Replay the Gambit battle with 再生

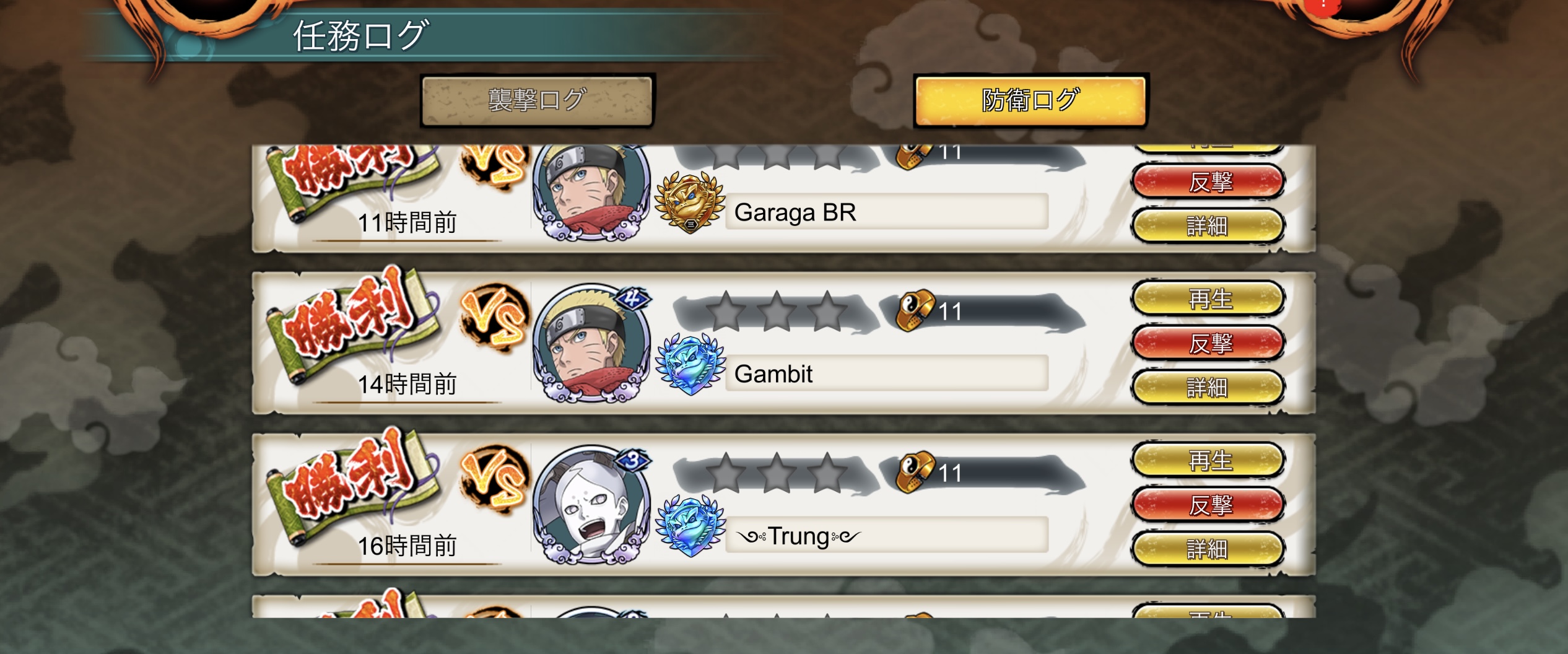click(x=1208, y=299)
